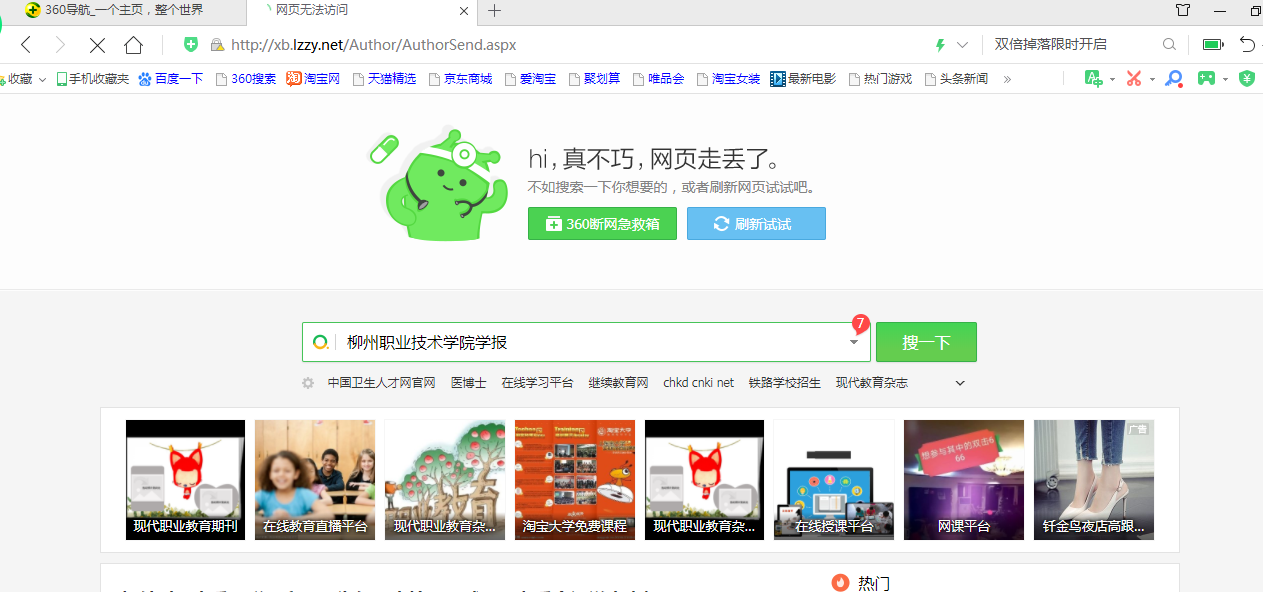This screenshot has width=1263, height=592.
Task: Click the 现代教育杂志 suggestion
Action: tap(872, 383)
